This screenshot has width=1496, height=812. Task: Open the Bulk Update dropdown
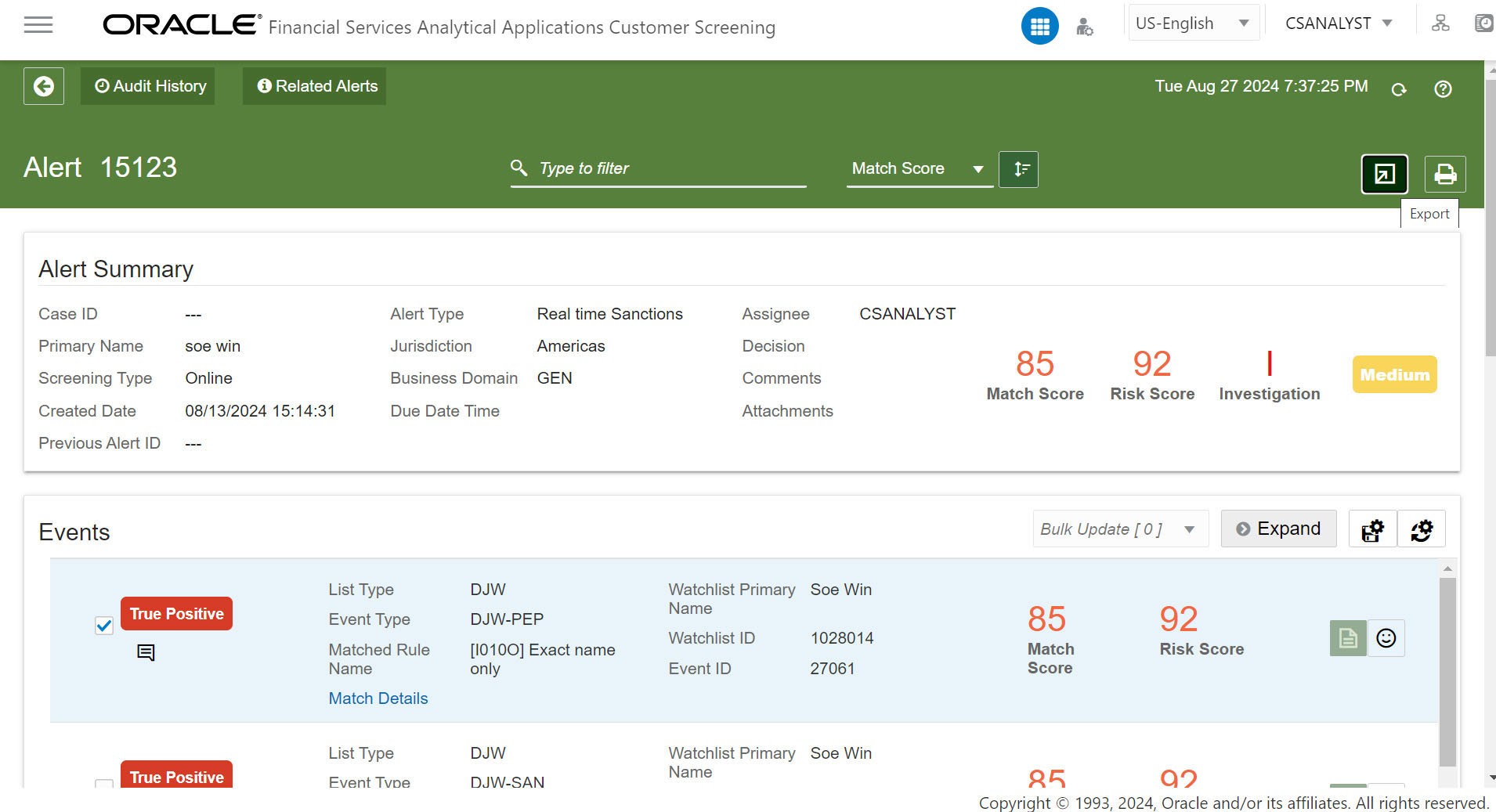1119,529
